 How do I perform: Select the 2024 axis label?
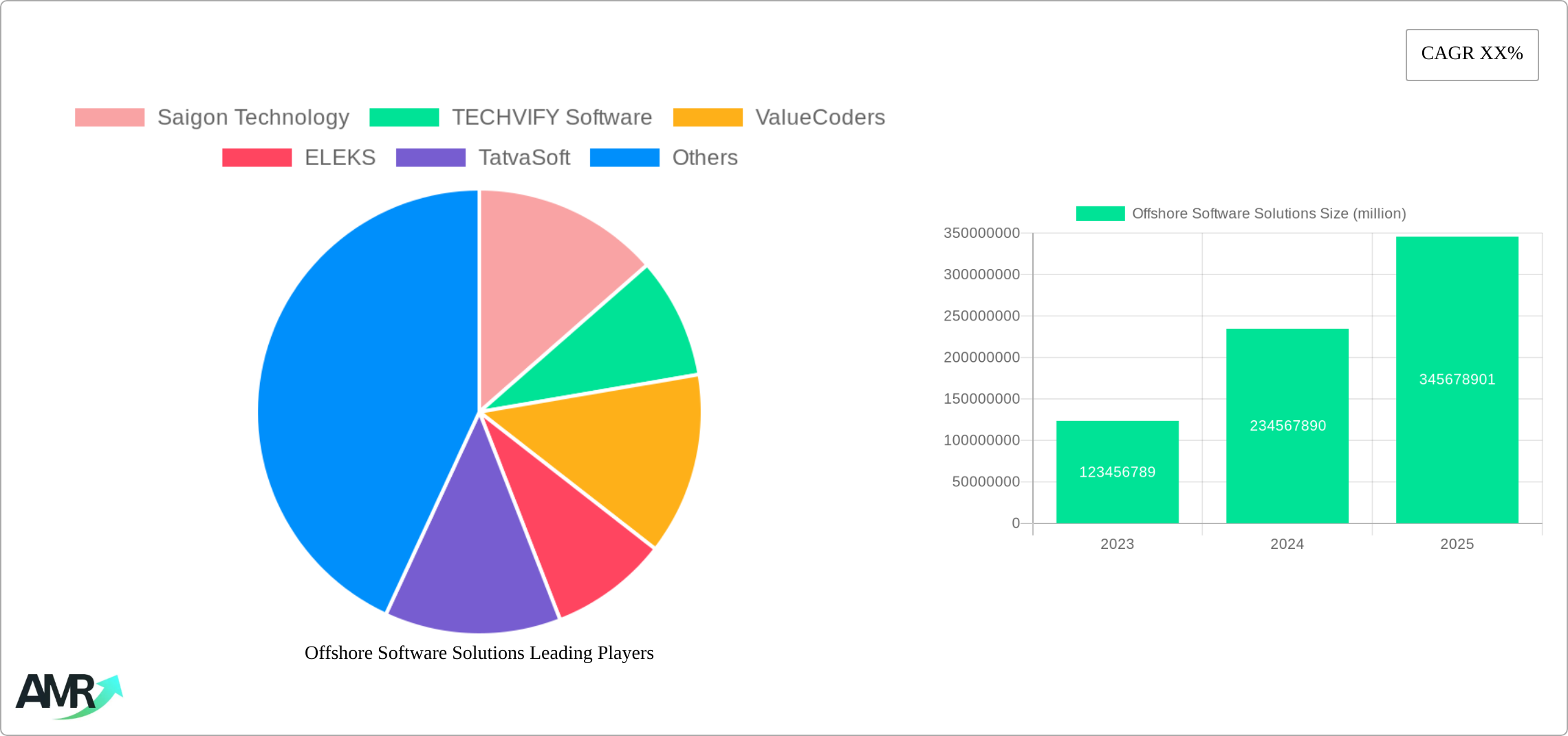point(1285,544)
